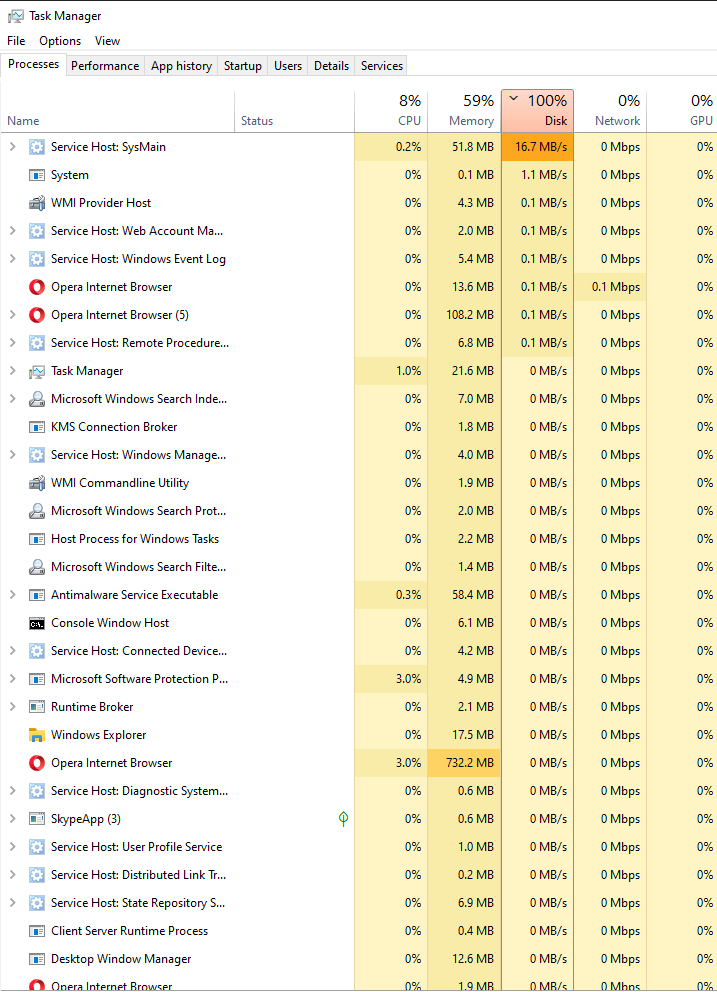
Task: Click the Windows Explorer folder icon
Action: 37,735
